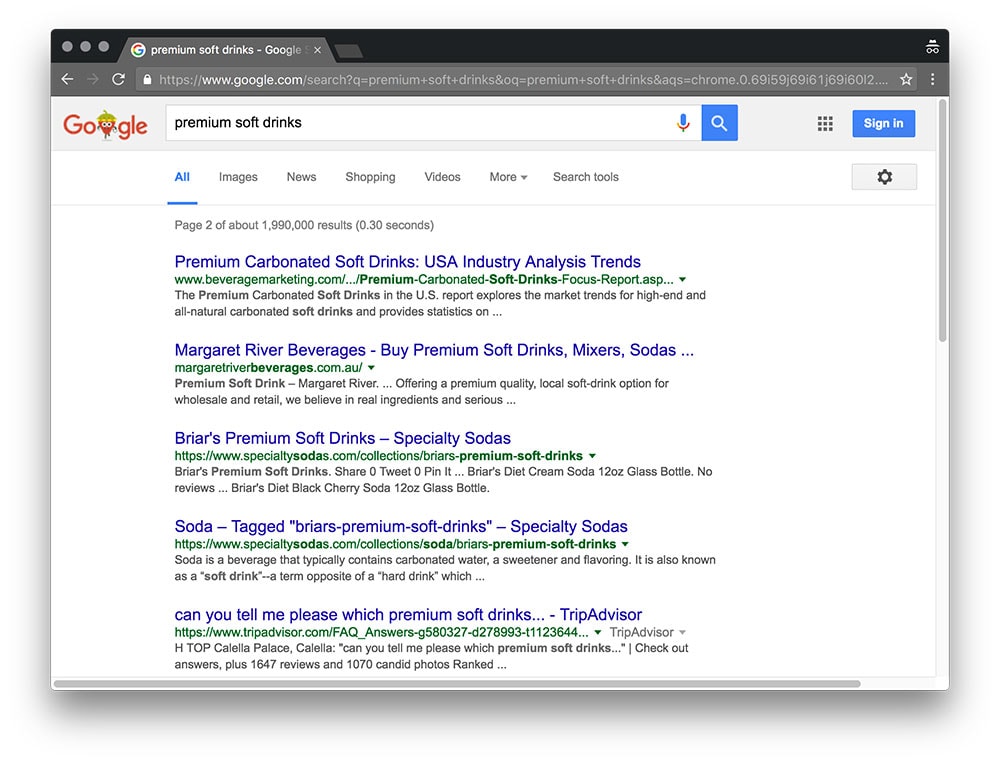
Task: Open the grey TripAdvisor source dropdown
Action: click(x=647, y=632)
